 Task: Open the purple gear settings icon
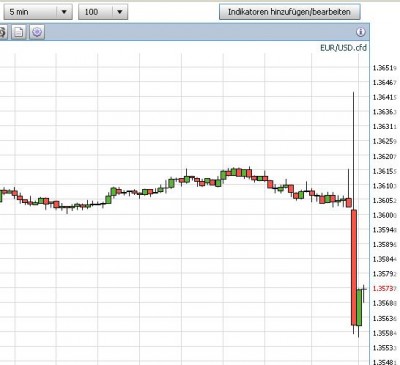click(x=37, y=32)
